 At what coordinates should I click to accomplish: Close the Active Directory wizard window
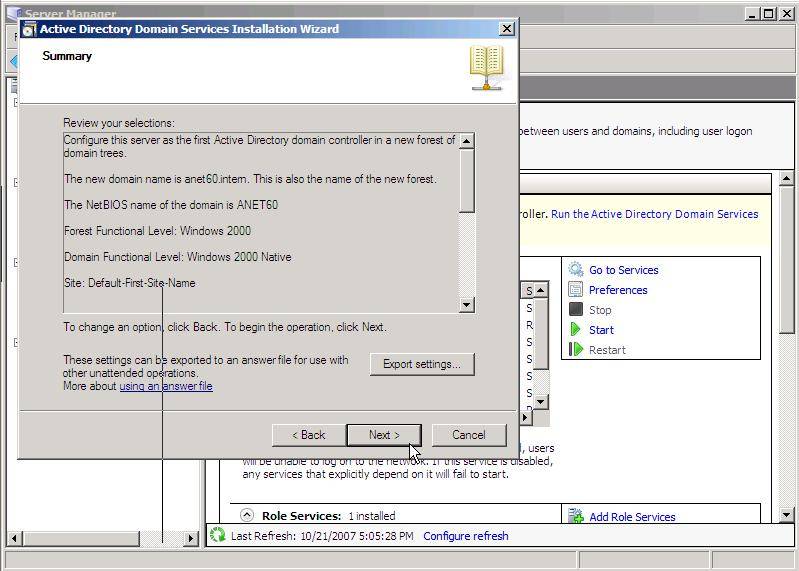[x=507, y=29]
